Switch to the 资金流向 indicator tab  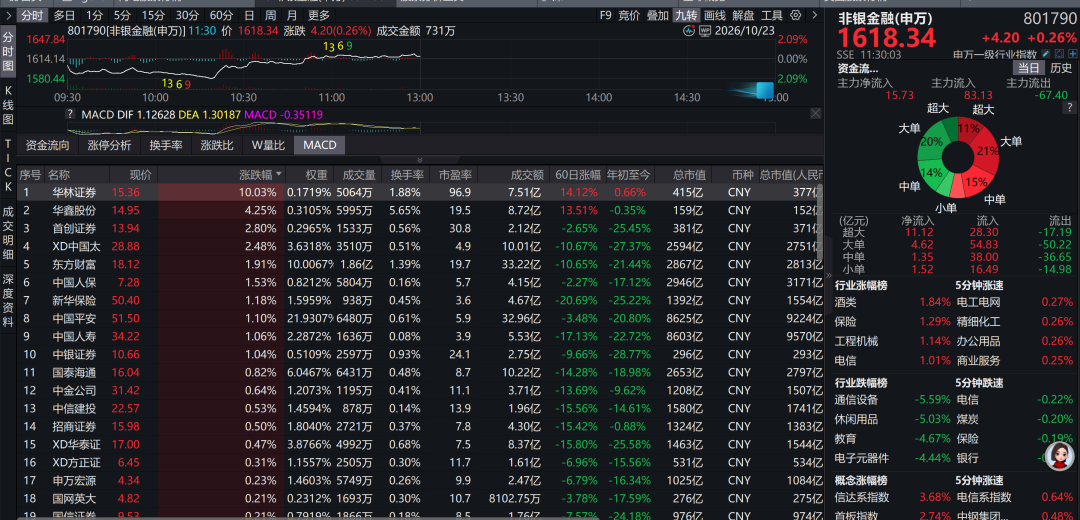(x=48, y=145)
